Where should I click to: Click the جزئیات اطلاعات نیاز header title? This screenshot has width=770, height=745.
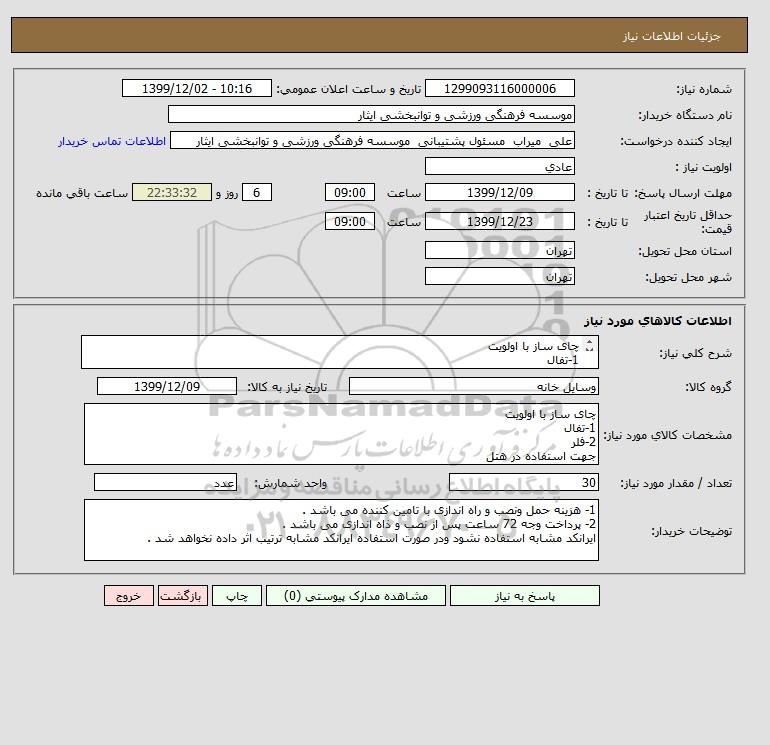pyautogui.click(x=672, y=36)
